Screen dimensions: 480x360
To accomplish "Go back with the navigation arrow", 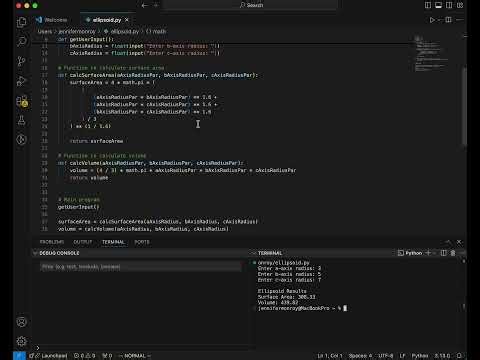I will (145, 5).
